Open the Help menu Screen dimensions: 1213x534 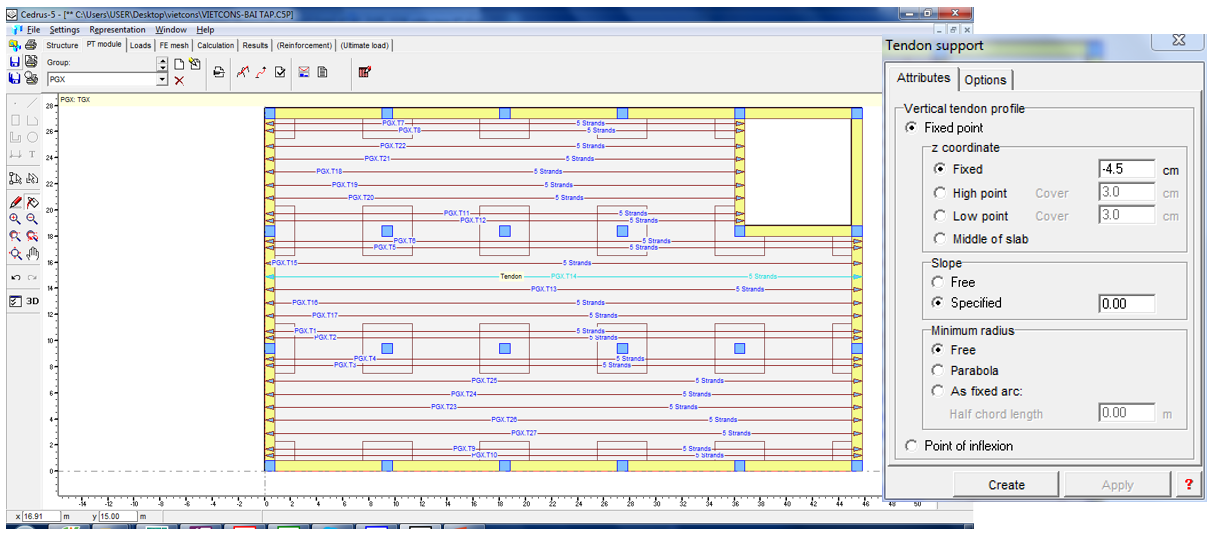tap(205, 30)
